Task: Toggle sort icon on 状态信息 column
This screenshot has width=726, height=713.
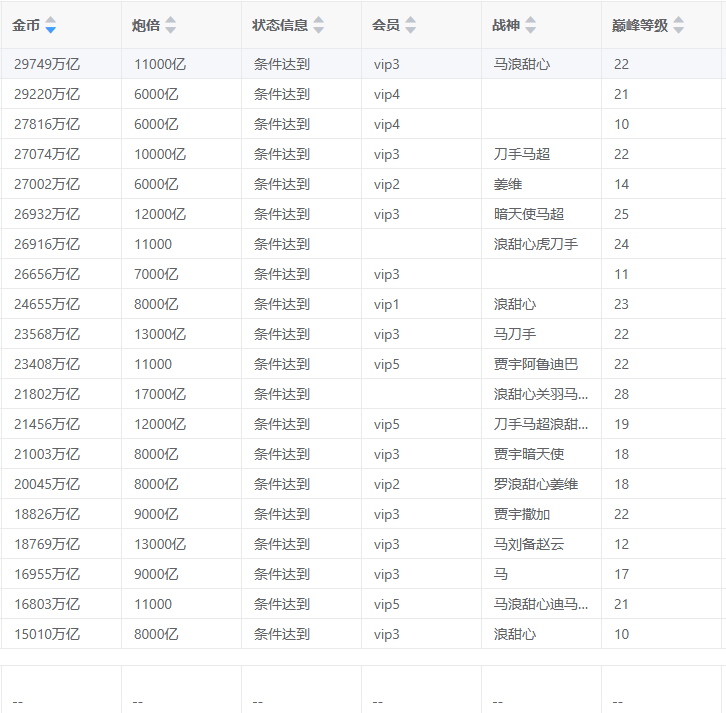Action: tap(318, 25)
